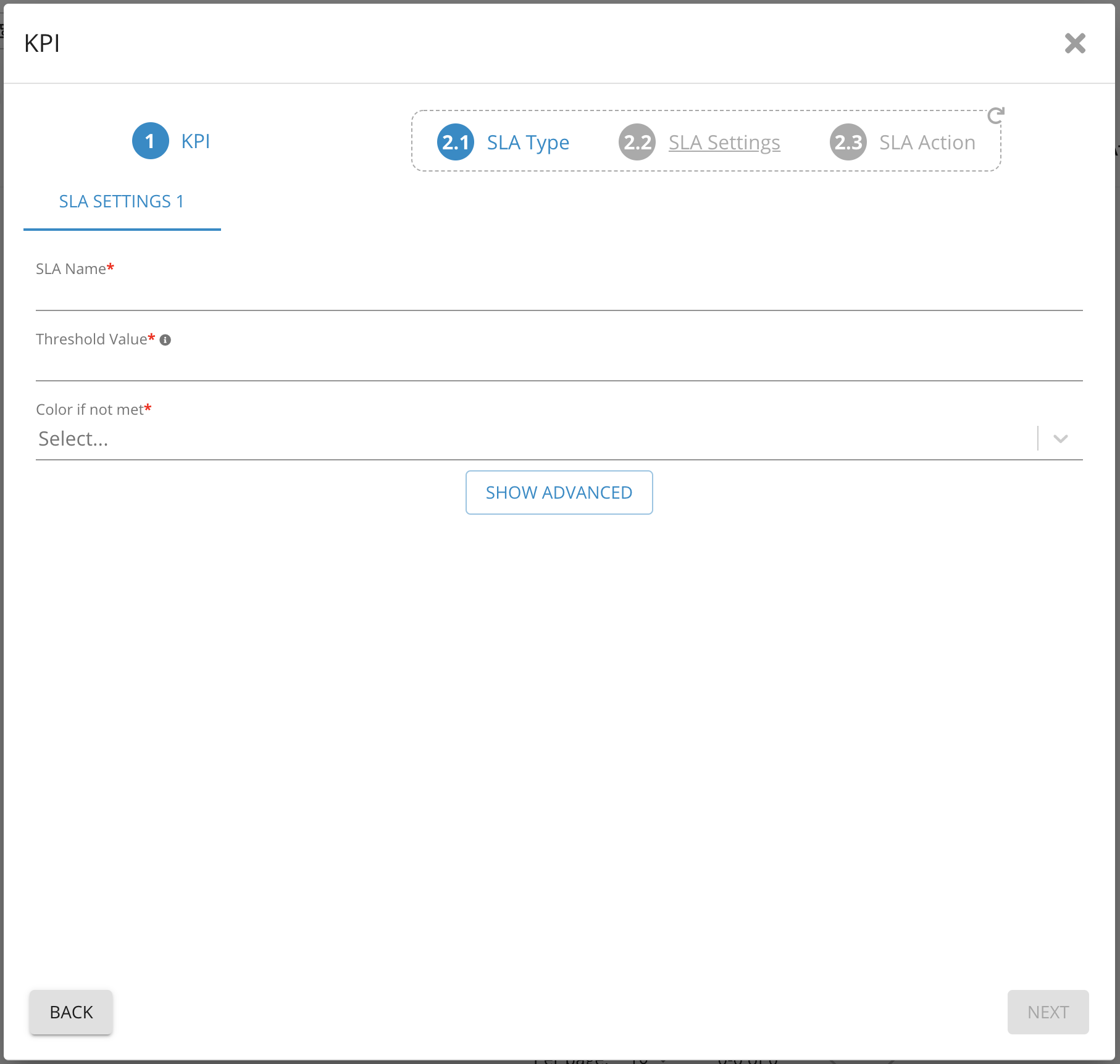The image size is (1120, 1064).
Task: Jump to the SLA Action step label
Action: tap(927, 143)
